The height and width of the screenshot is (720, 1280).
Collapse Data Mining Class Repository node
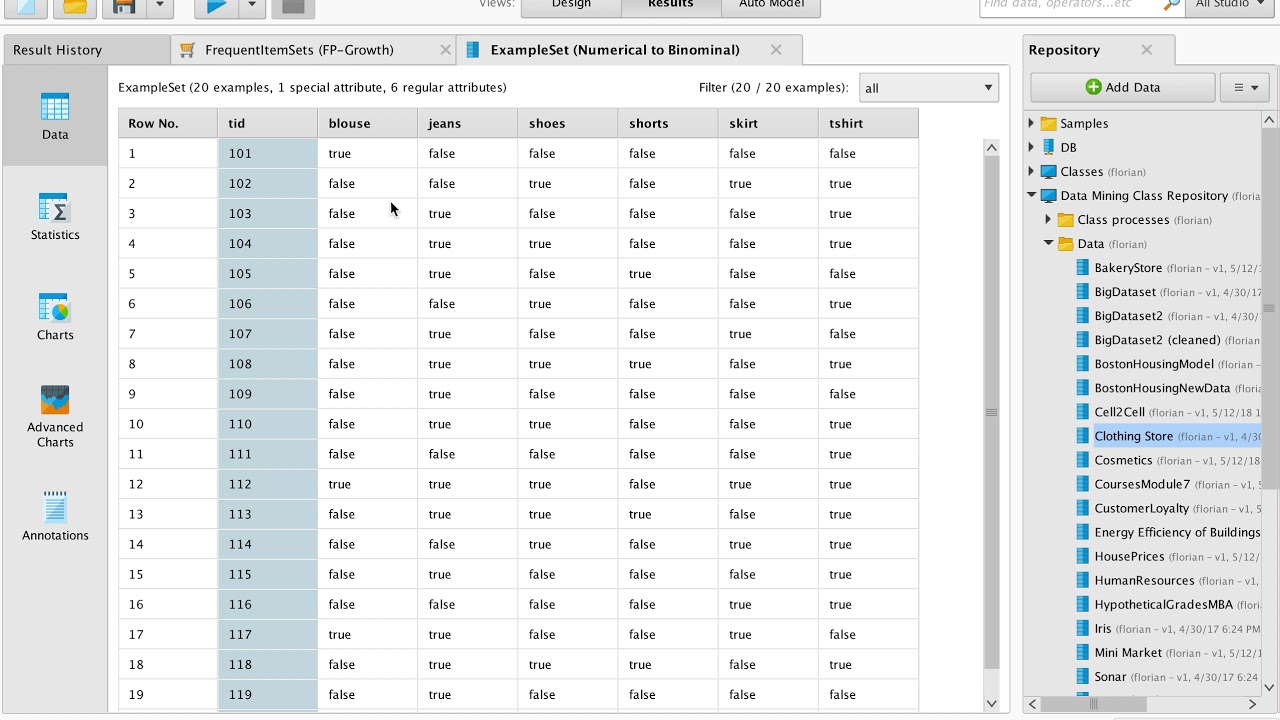click(x=1031, y=196)
